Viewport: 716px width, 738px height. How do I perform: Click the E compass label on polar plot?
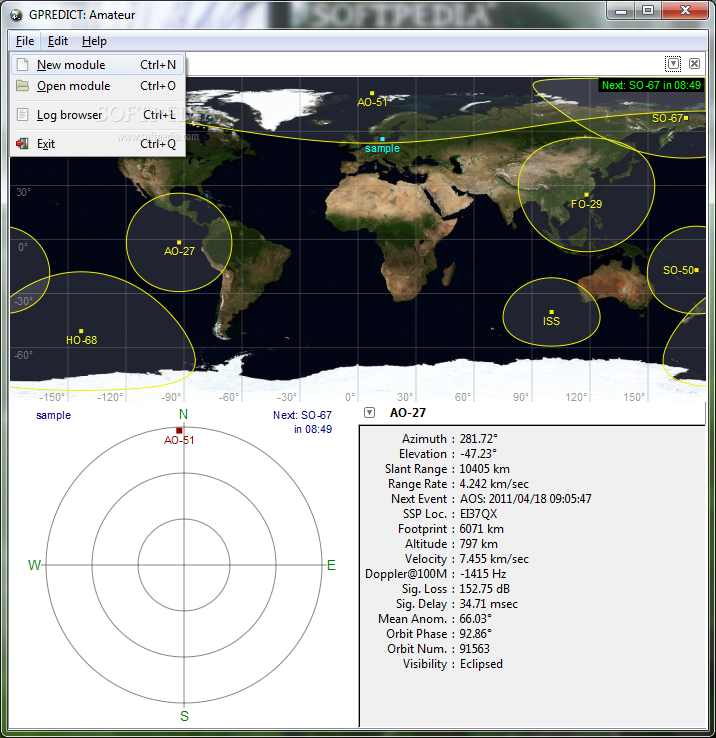click(x=331, y=565)
